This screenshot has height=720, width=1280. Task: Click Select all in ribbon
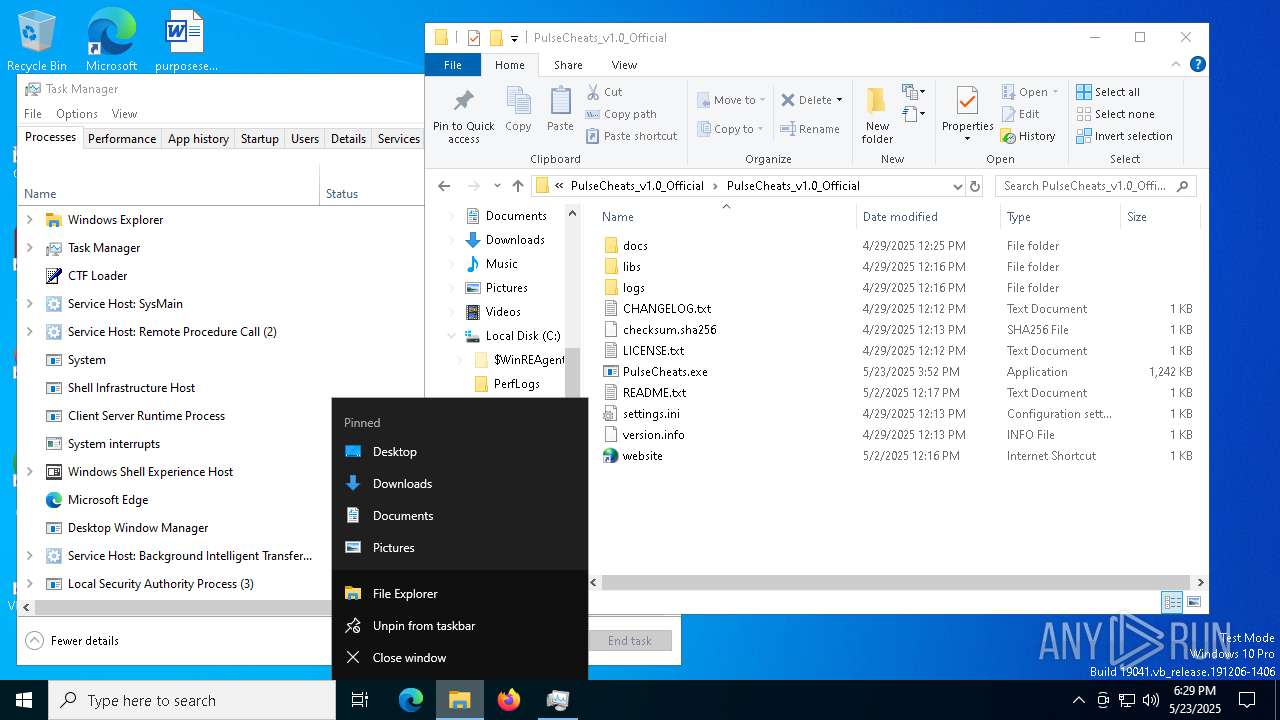(x=1107, y=92)
